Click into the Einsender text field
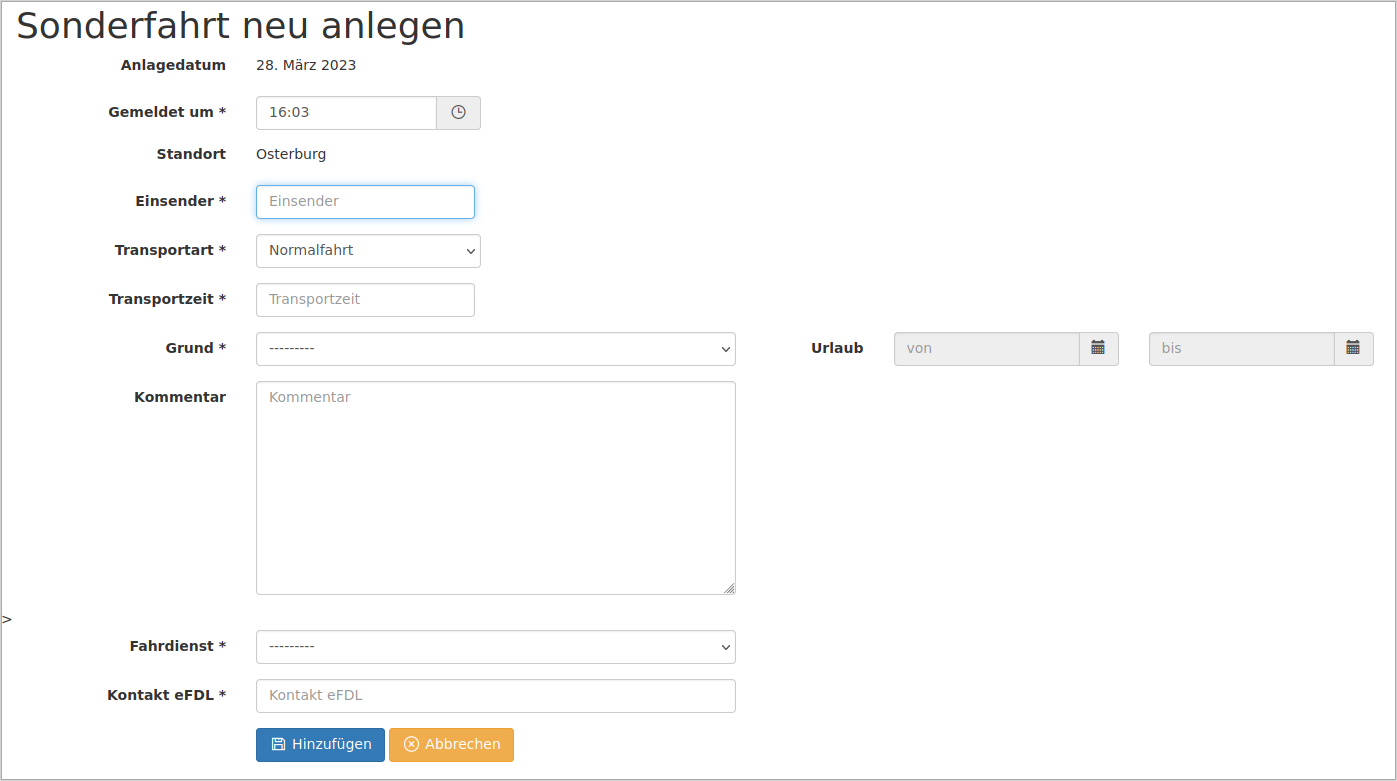This screenshot has height=781, width=1397. tap(365, 202)
